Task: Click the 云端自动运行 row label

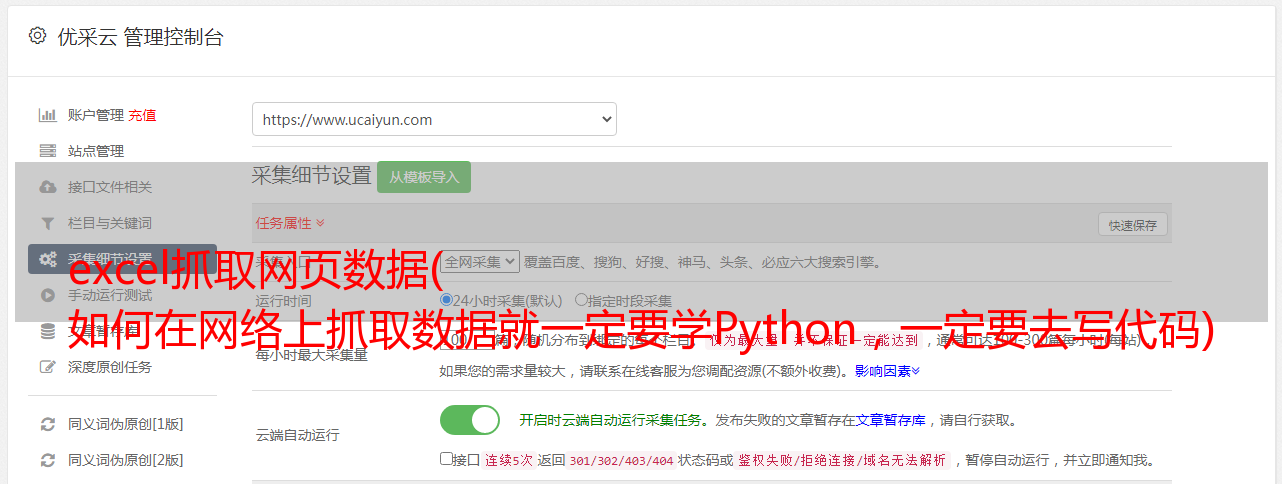Action: (297, 435)
